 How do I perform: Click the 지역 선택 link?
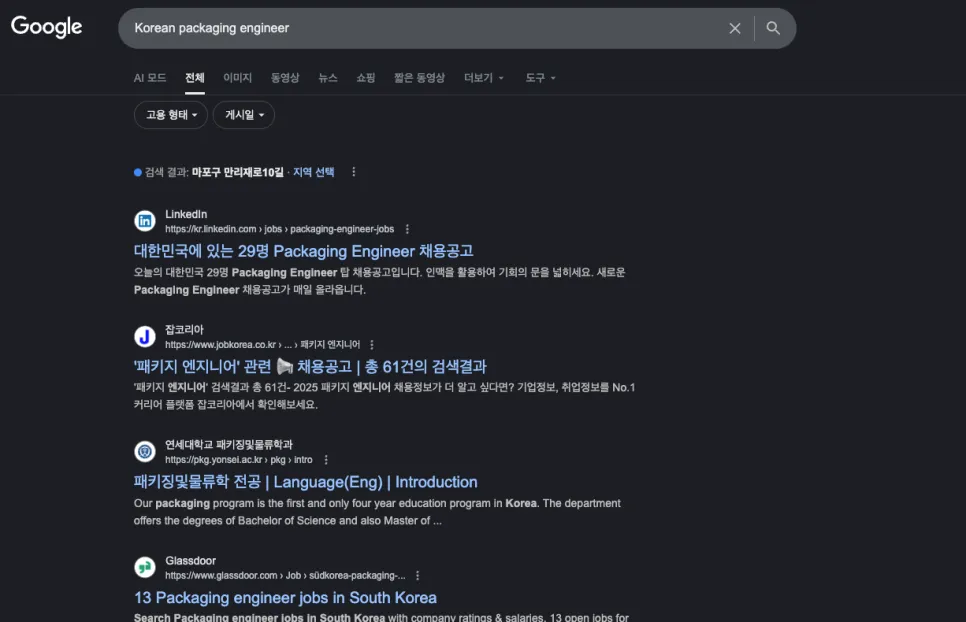click(x=314, y=172)
